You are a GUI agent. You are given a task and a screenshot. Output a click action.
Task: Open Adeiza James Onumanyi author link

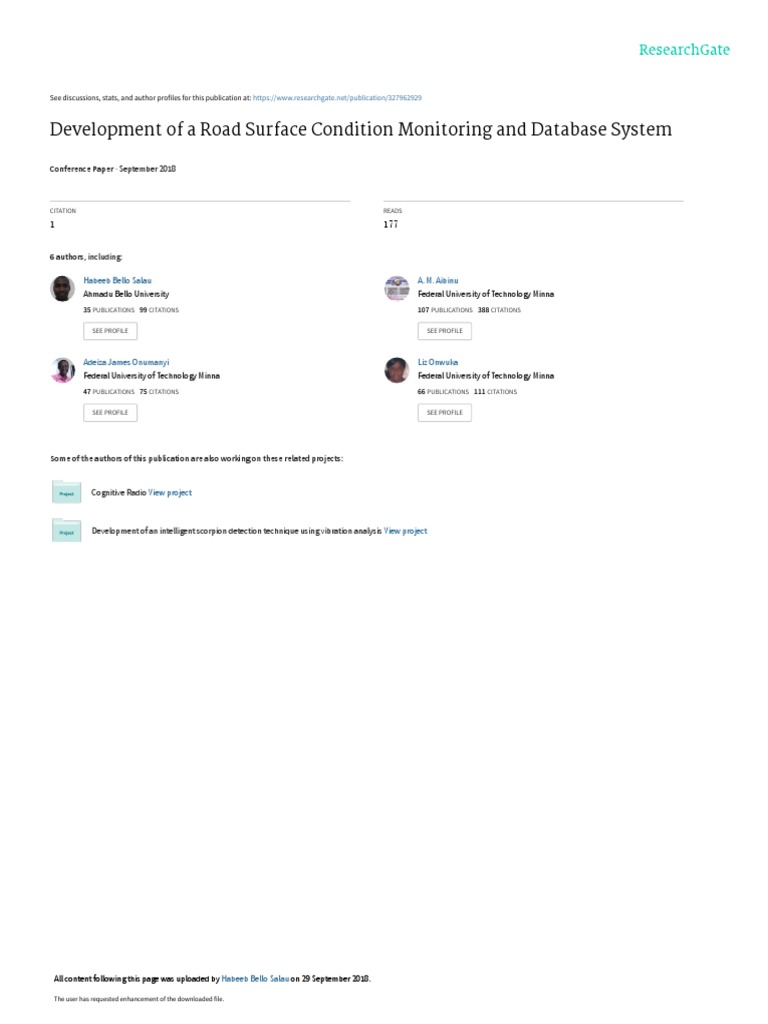click(x=126, y=362)
